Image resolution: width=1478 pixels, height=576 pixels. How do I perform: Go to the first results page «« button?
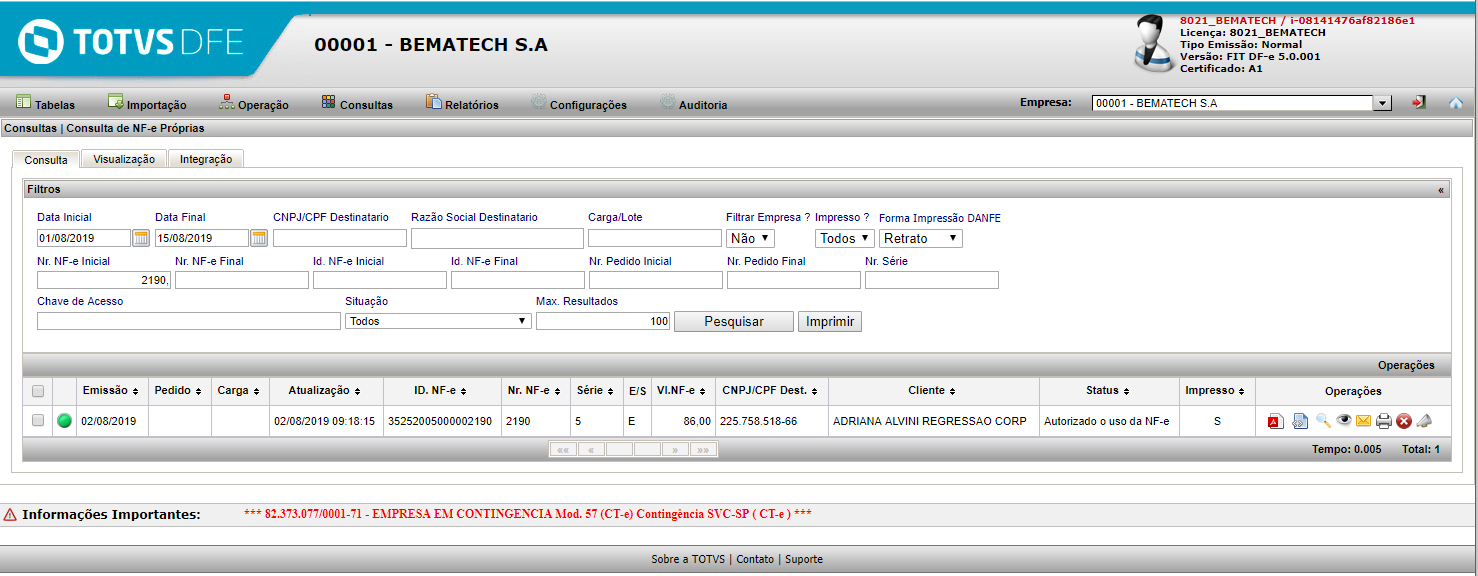pos(563,450)
